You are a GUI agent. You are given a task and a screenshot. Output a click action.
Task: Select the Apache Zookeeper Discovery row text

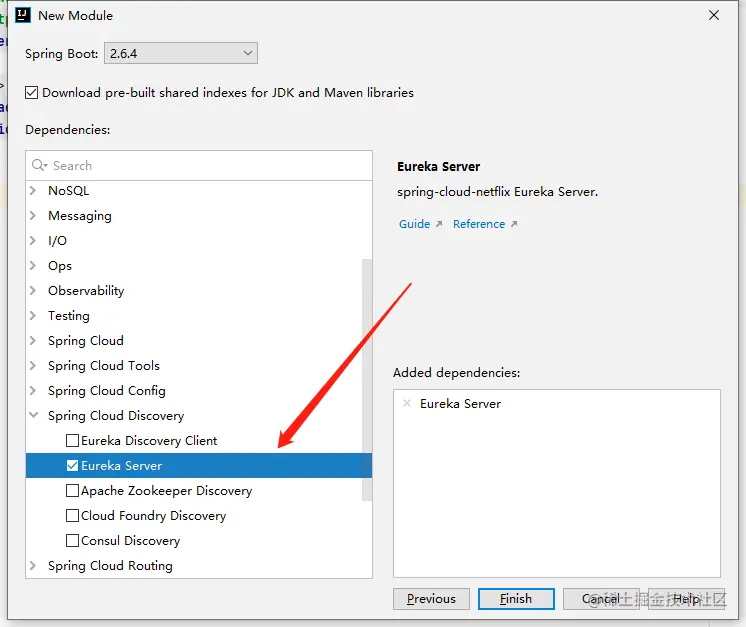coord(167,490)
